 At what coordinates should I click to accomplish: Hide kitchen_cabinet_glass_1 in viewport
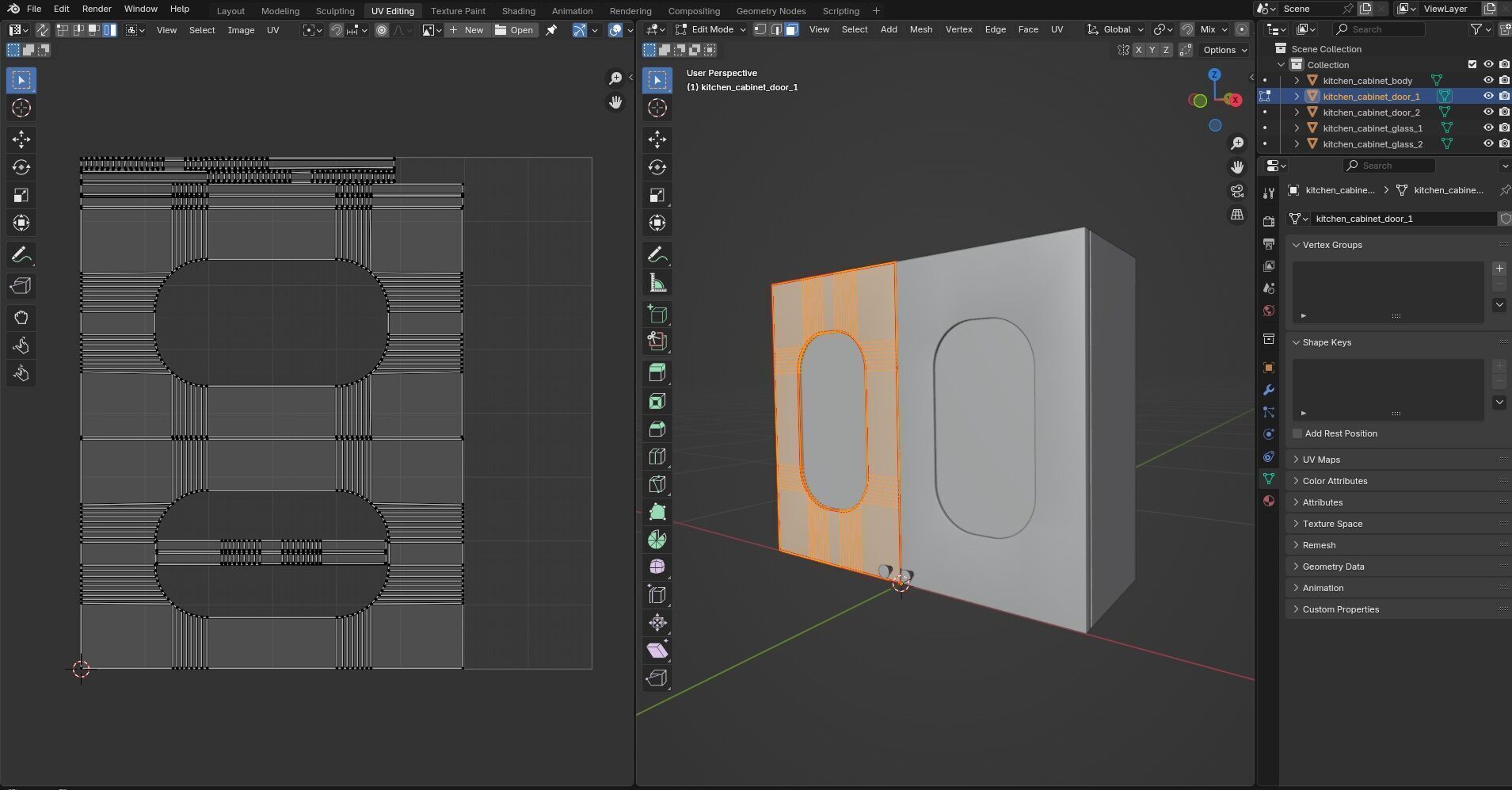coord(1488,128)
